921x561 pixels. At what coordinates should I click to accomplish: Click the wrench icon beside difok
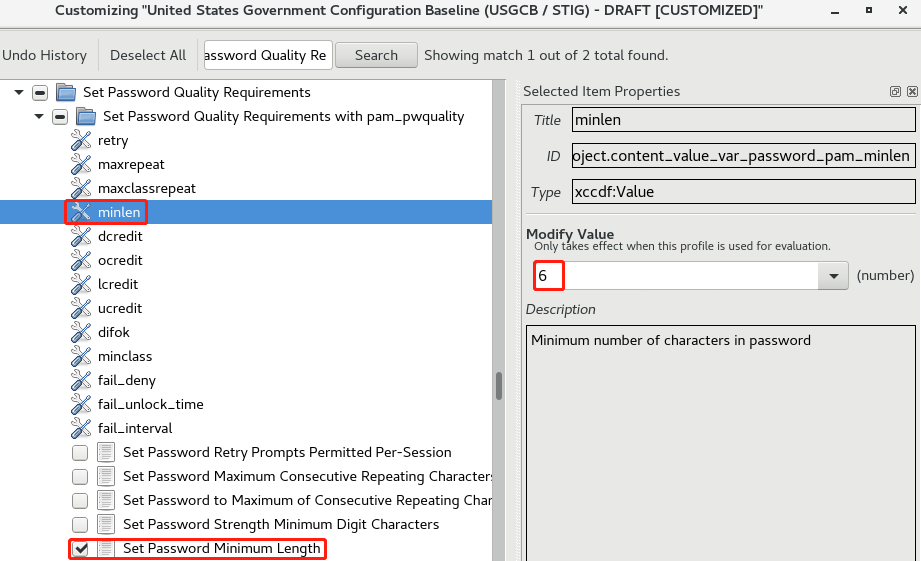point(81,333)
